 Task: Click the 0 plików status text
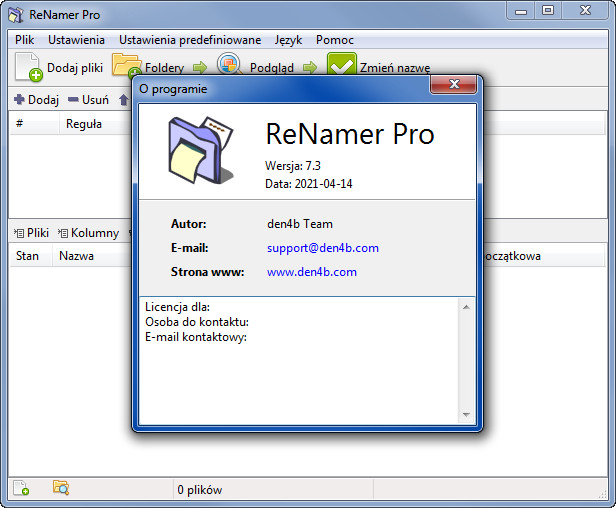(x=200, y=490)
